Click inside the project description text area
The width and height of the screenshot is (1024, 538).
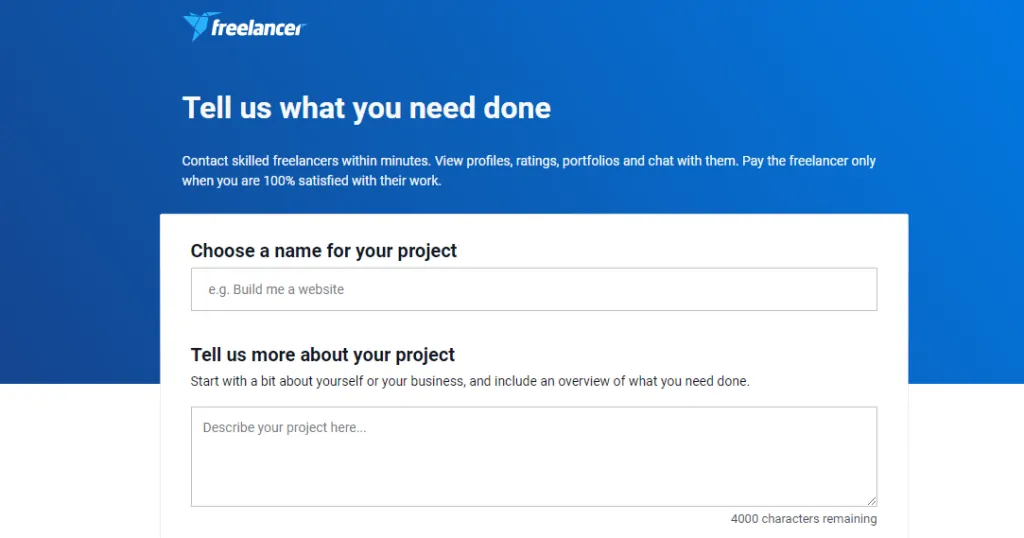point(533,456)
